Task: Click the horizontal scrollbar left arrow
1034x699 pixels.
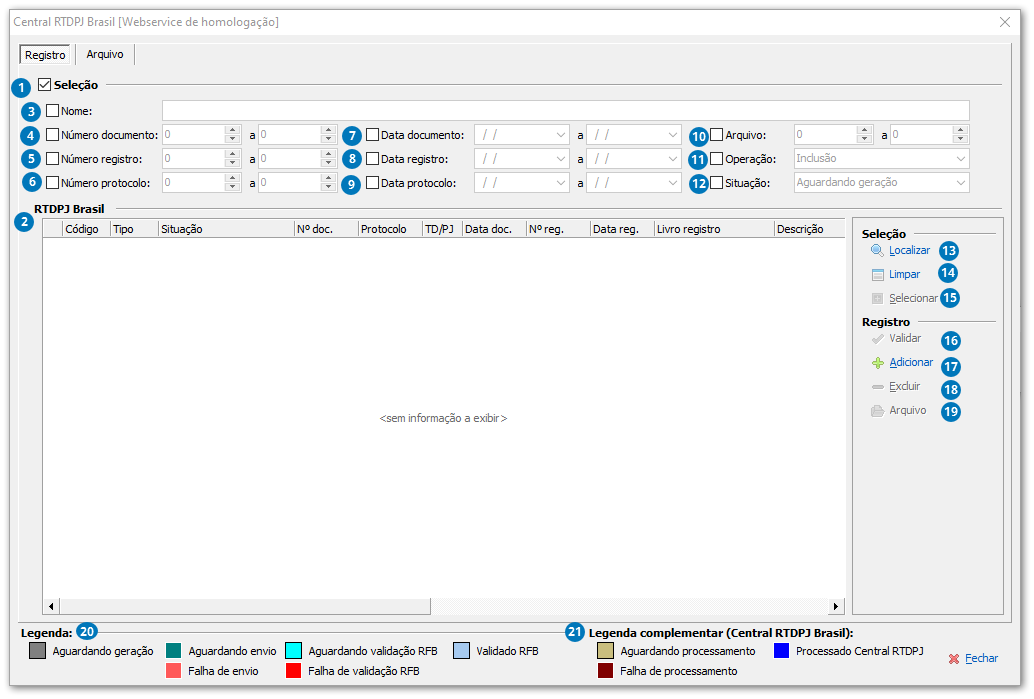Action: (51, 606)
